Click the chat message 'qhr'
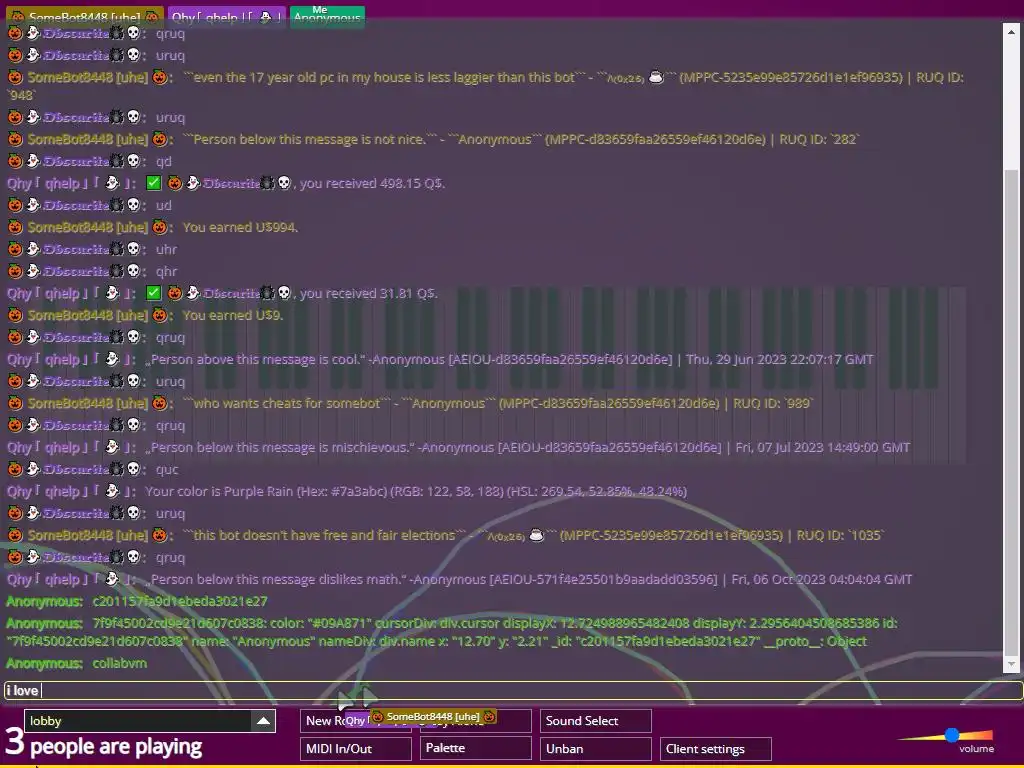1024x768 pixels. click(166, 271)
